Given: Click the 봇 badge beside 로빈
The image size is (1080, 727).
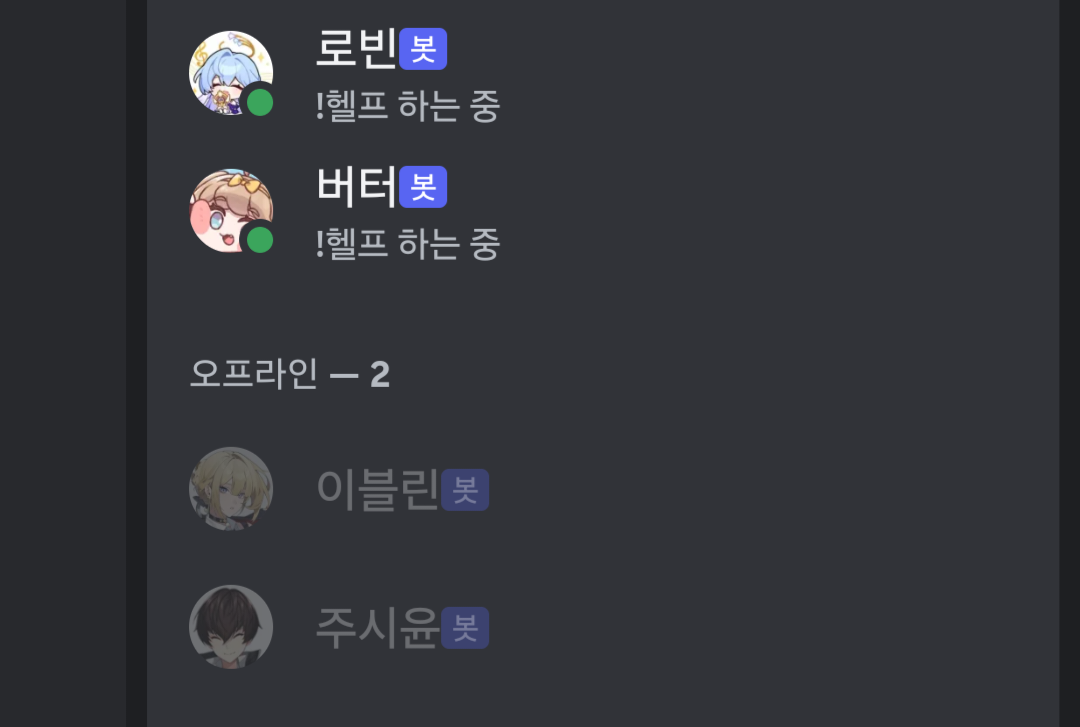Looking at the screenshot, I should click(x=423, y=49).
